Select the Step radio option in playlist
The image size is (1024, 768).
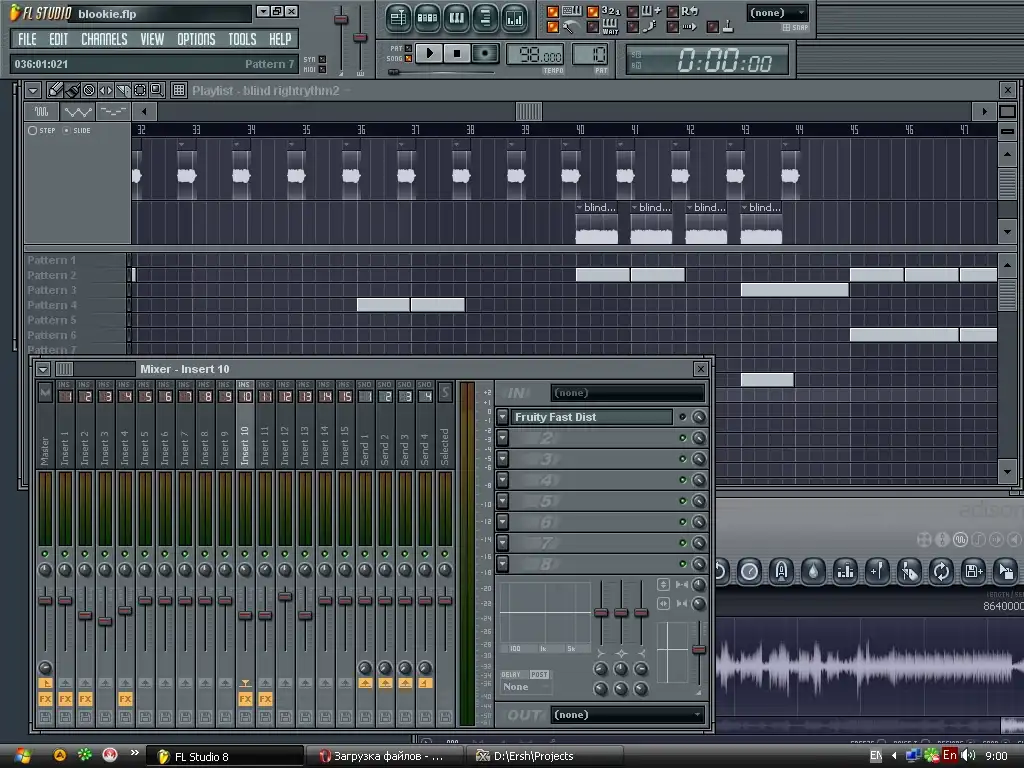click(33, 130)
